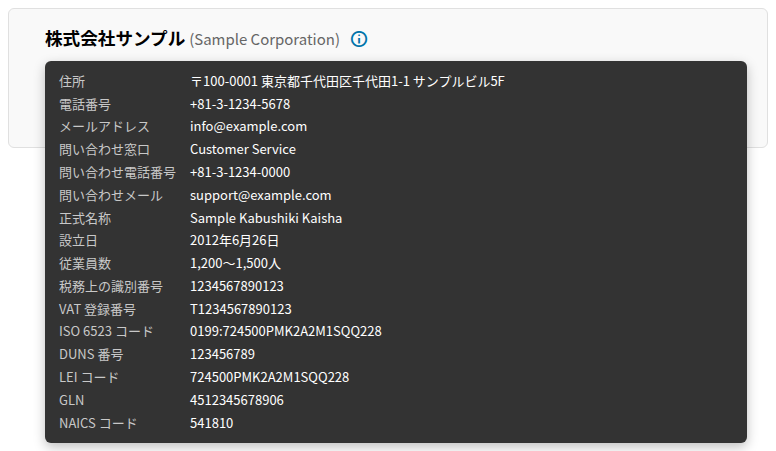Screen dimensions: 776x451
Task: Click NAICS code 541810
Action: click(212, 423)
